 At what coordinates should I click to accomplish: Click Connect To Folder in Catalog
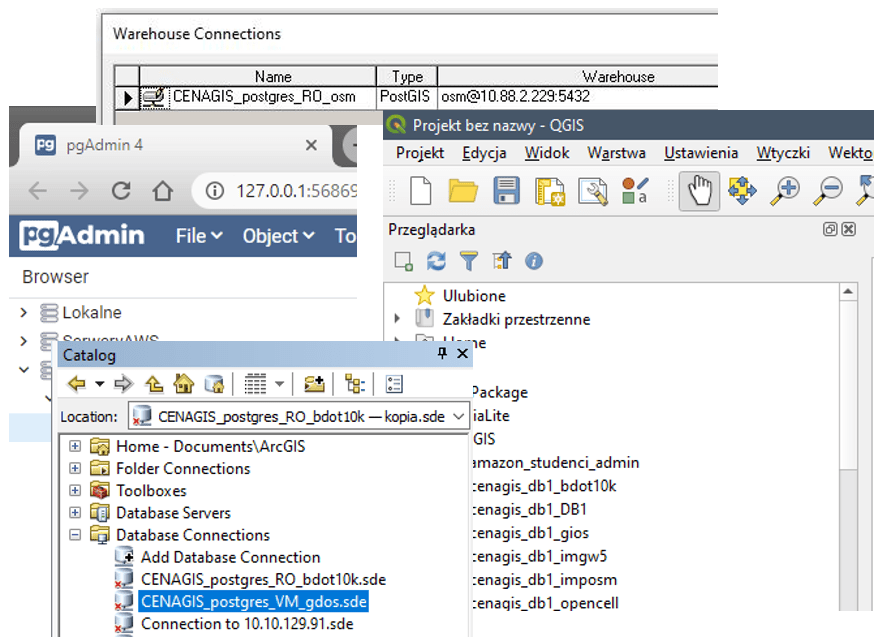point(314,384)
